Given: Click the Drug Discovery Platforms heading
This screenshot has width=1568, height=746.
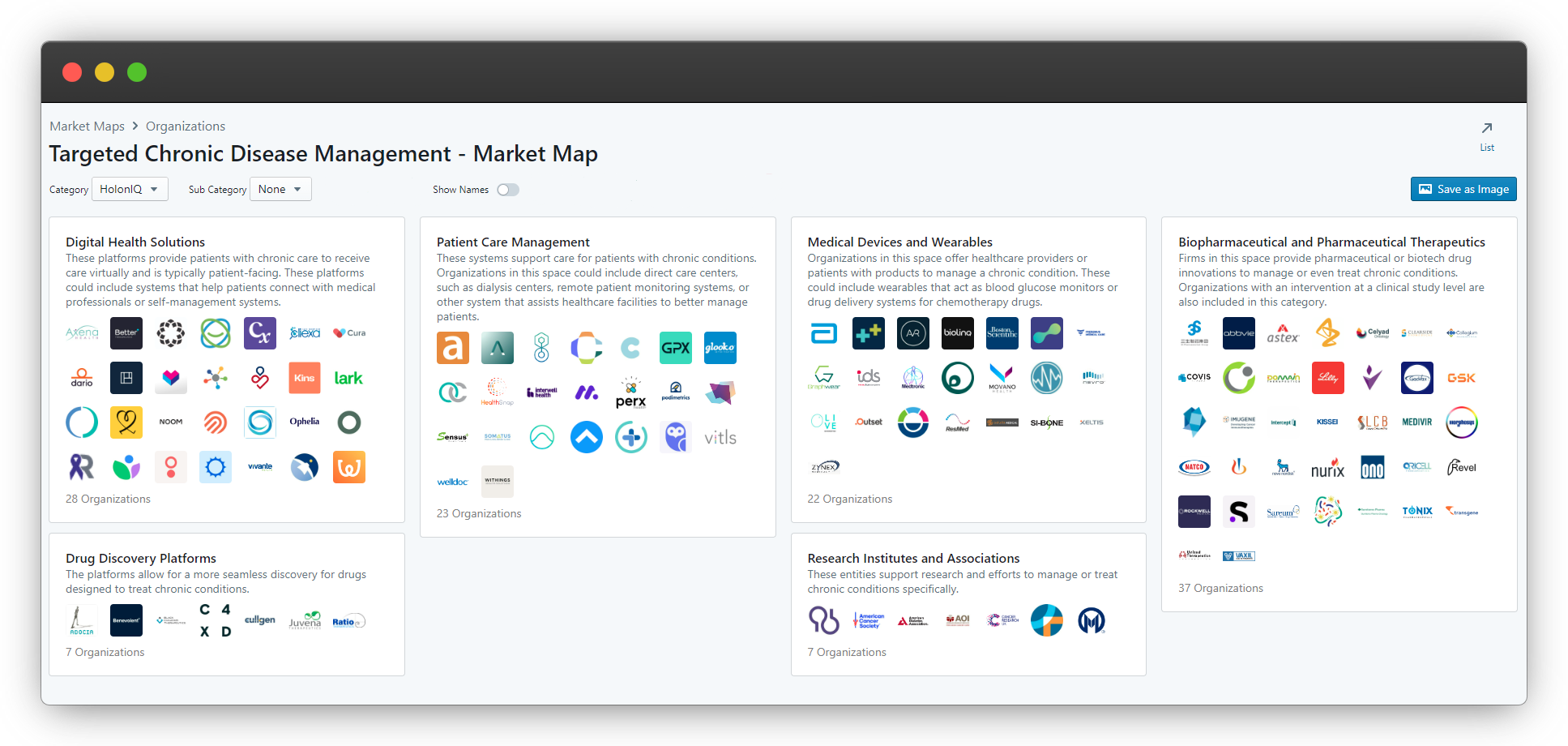Looking at the screenshot, I should tap(141, 558).
